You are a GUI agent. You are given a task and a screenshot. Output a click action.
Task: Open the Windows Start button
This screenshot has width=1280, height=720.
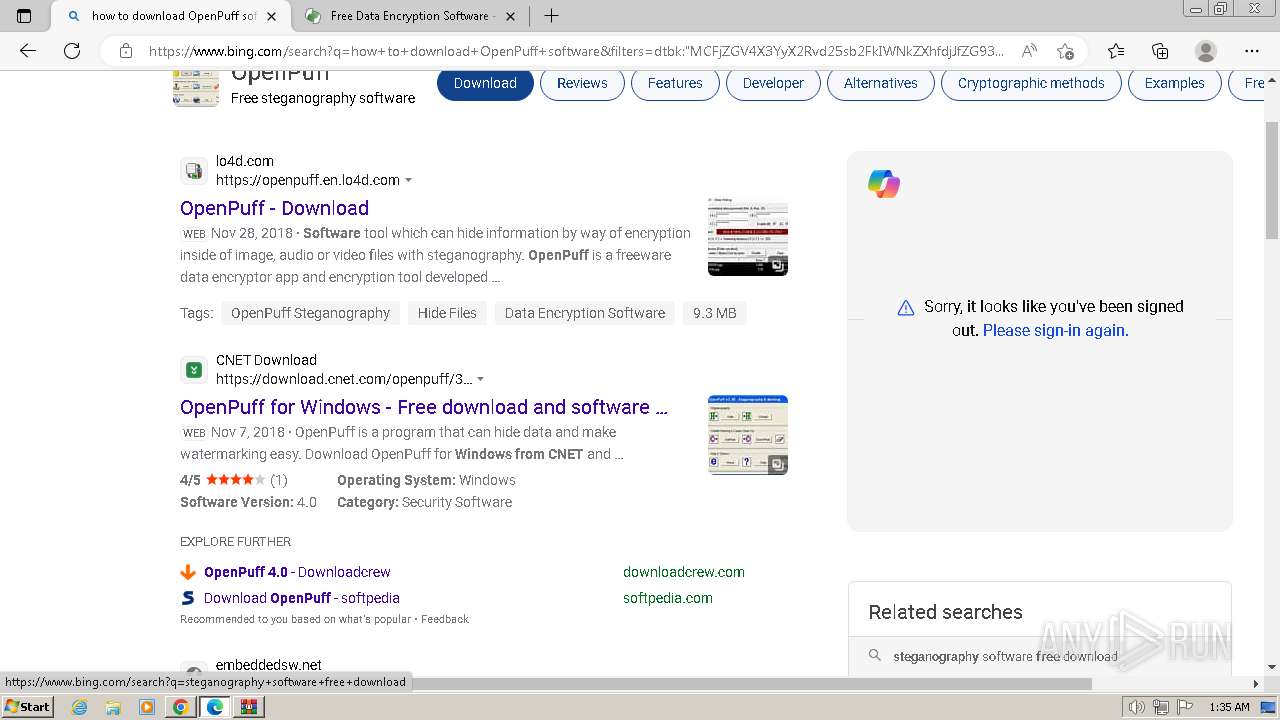[x=27, y=707]
